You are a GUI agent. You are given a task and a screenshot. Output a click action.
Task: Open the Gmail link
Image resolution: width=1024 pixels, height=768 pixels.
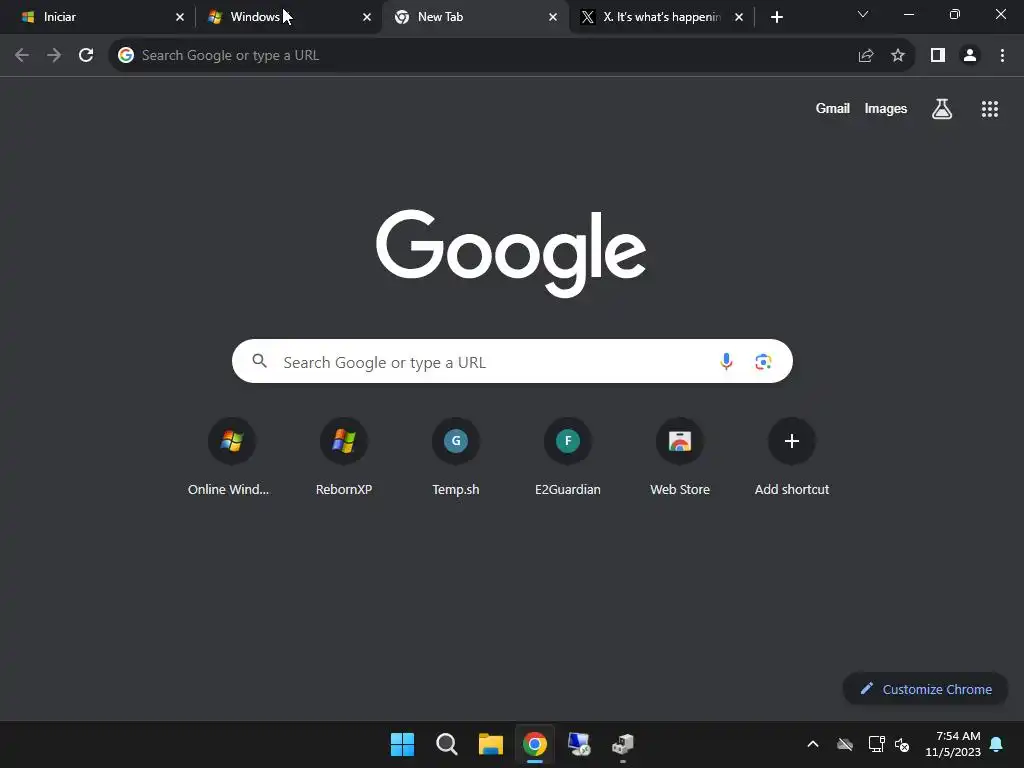pyautogui.click(x=833, y=109)
